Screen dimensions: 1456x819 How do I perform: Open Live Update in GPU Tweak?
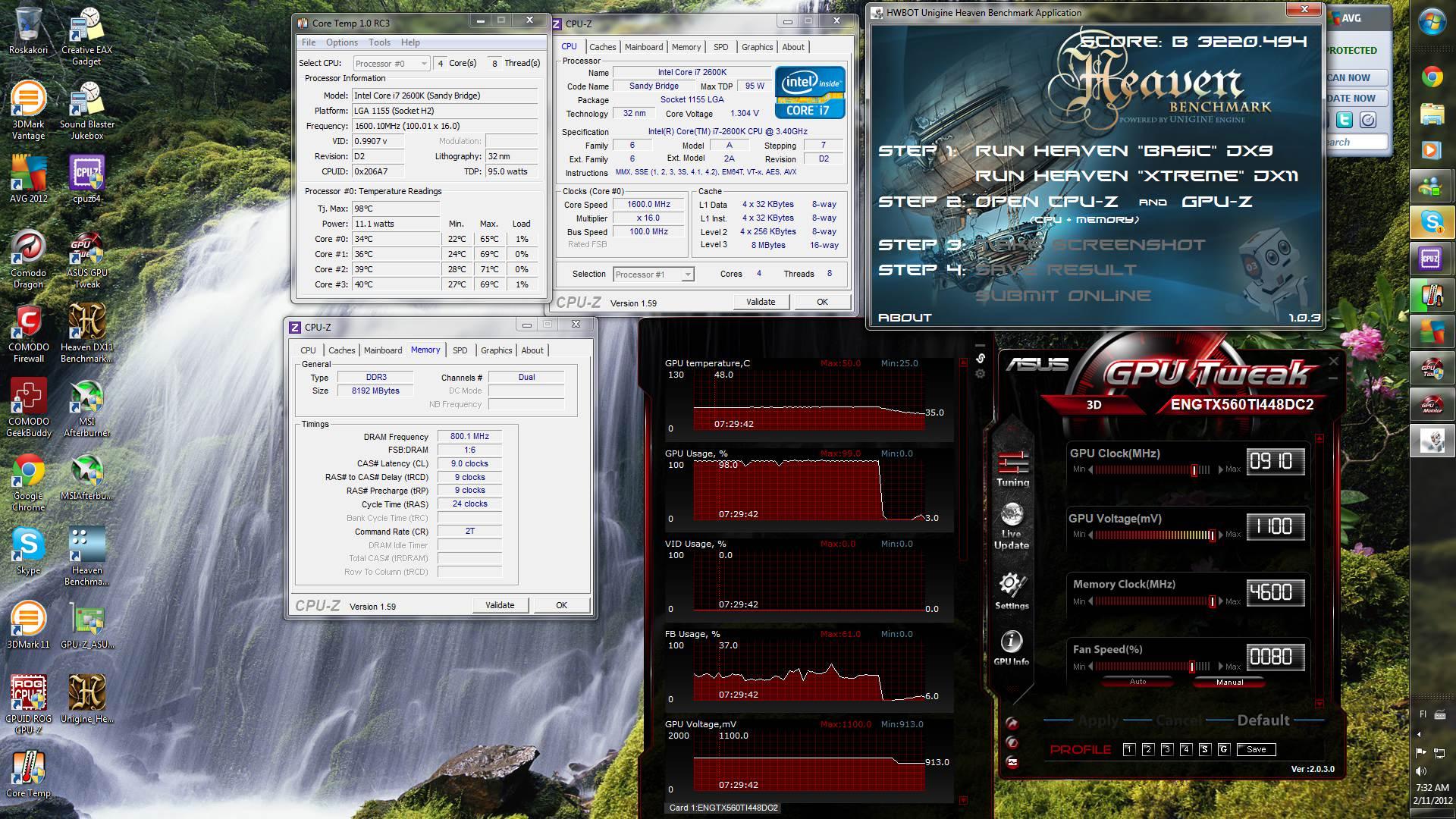pyautogui.click(x=1012, y=526)
